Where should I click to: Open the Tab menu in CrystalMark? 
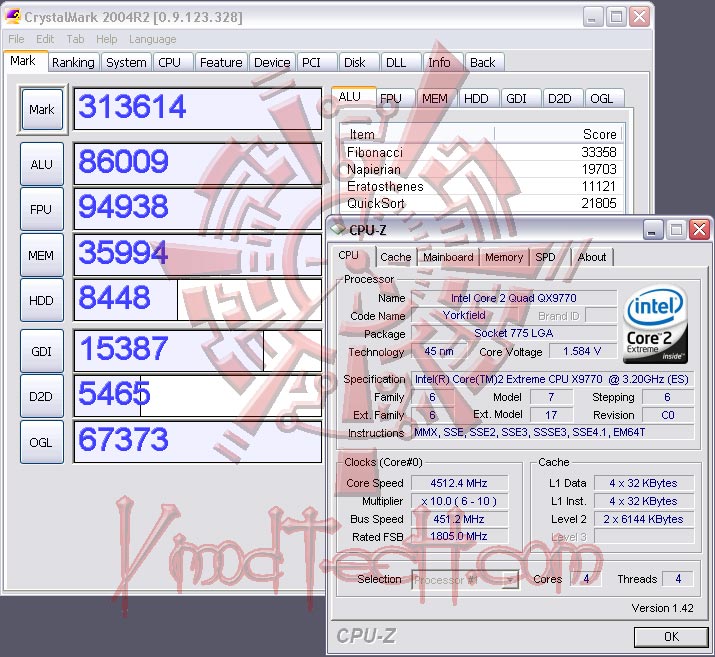pyautogui.click(x=75, y=39)
